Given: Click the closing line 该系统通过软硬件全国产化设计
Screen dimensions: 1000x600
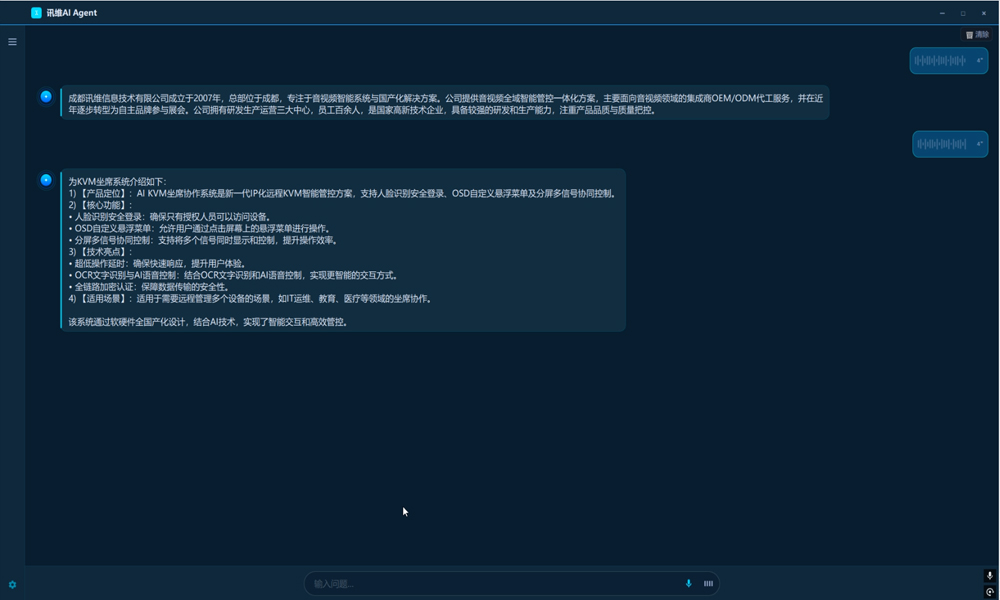Looking at the screenshot, I should (x=209, y=322).
